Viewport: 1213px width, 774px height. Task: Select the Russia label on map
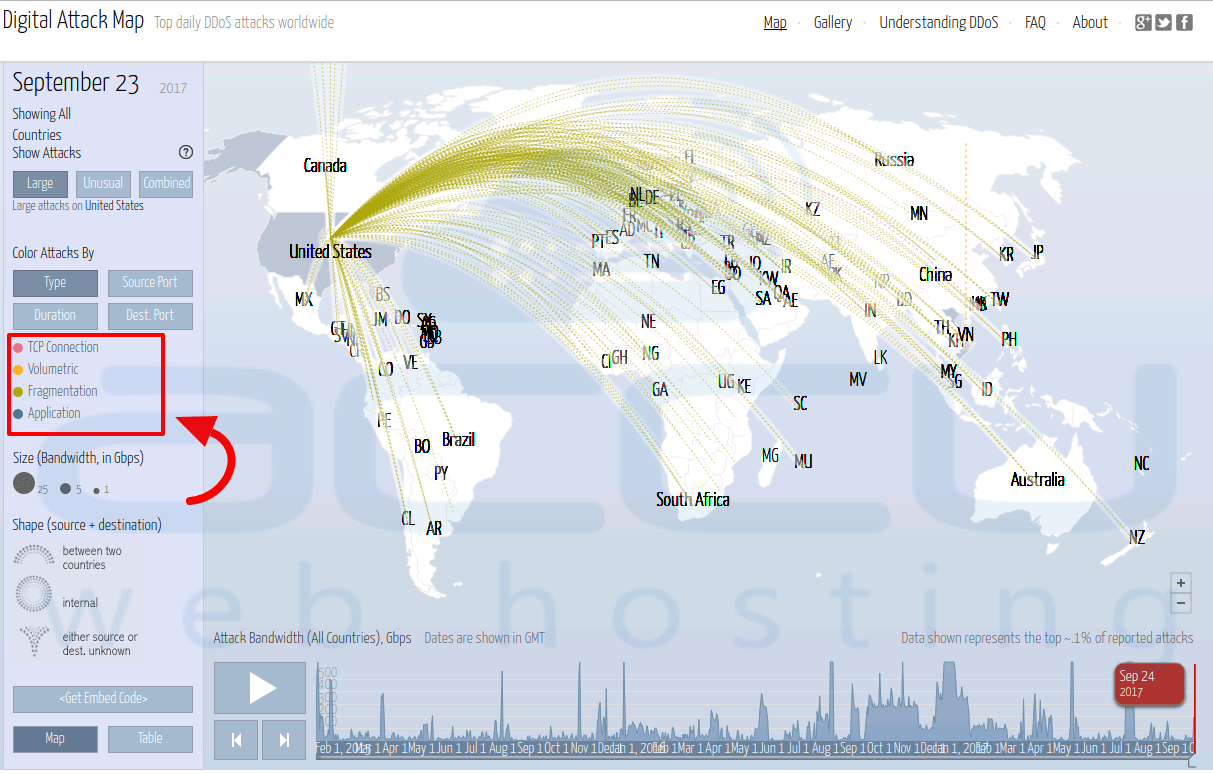(x=894, y=160)
